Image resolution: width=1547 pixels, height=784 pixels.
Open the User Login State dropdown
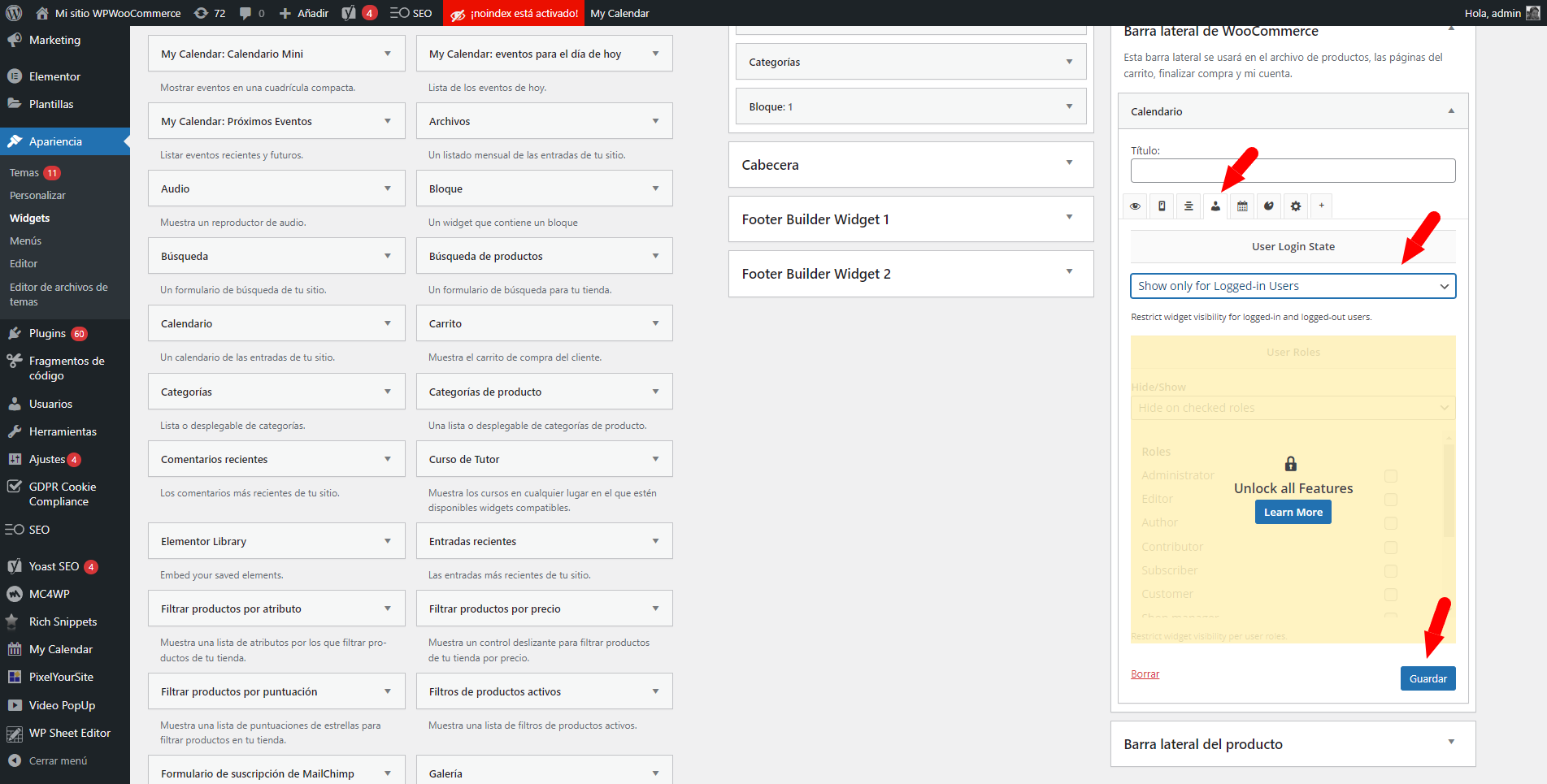(x=1293, y=286)
